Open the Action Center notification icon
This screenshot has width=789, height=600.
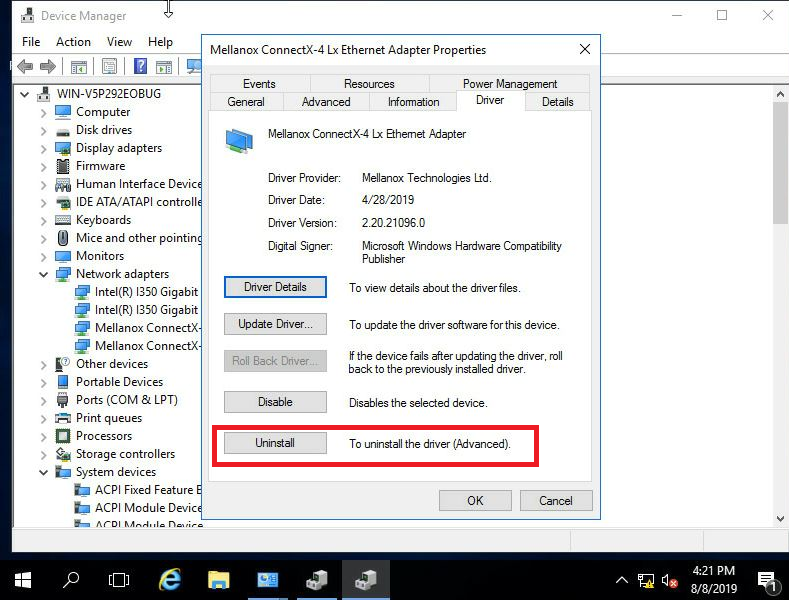tap(766, 581)
